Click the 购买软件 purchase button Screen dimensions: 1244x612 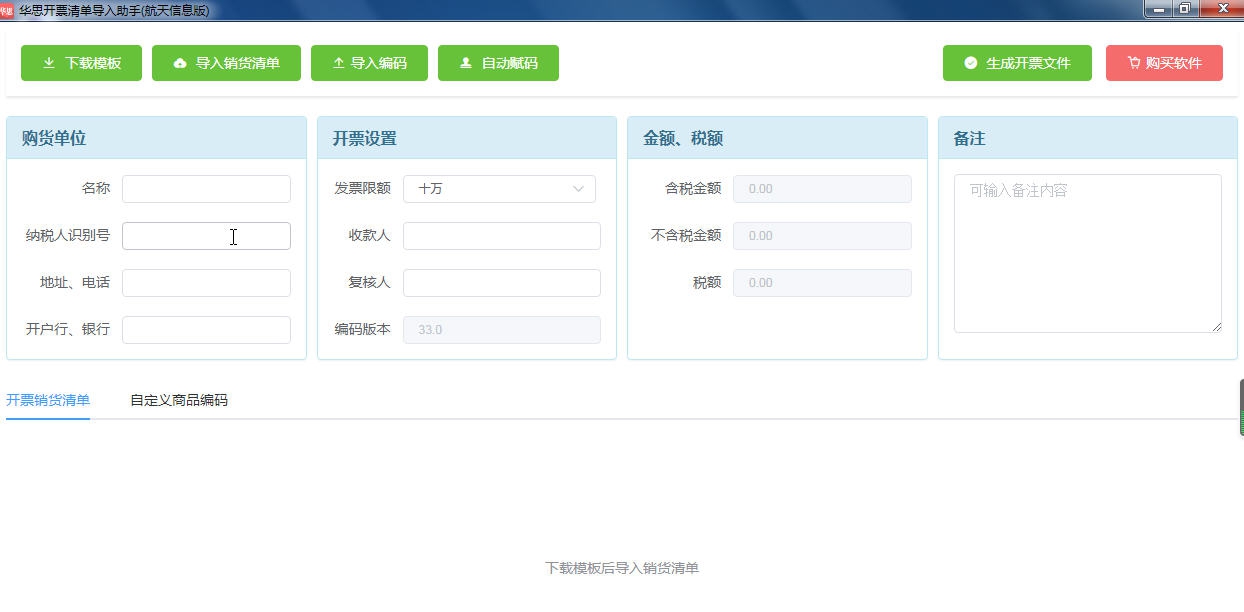1164,62
